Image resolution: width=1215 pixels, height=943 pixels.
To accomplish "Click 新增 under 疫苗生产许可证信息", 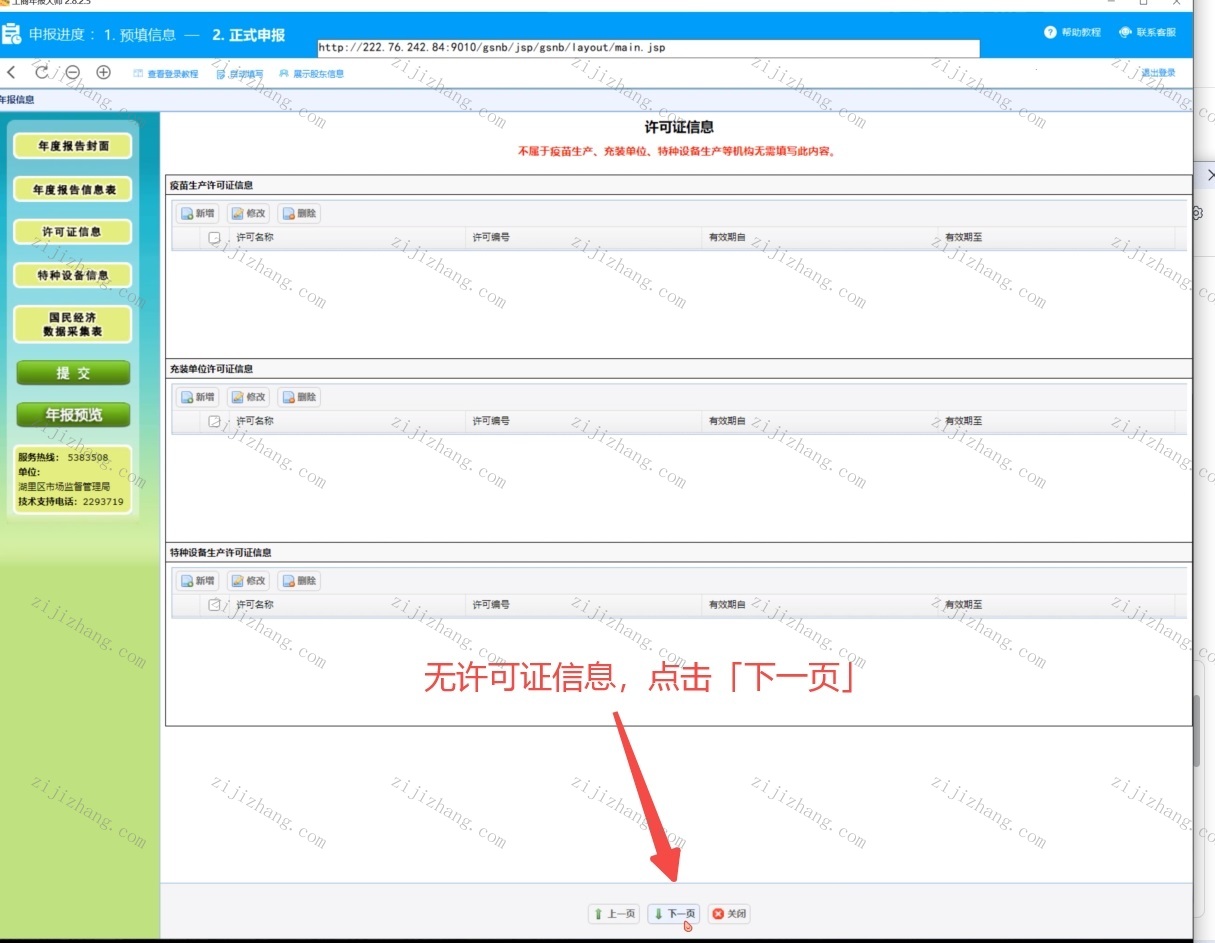I will pyautogui.click(x=198, y=213).
